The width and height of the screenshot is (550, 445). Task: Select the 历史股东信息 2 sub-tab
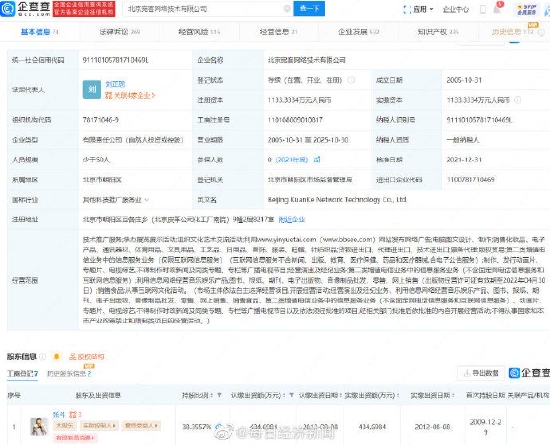pyautogui.click(x=69, y=374)
